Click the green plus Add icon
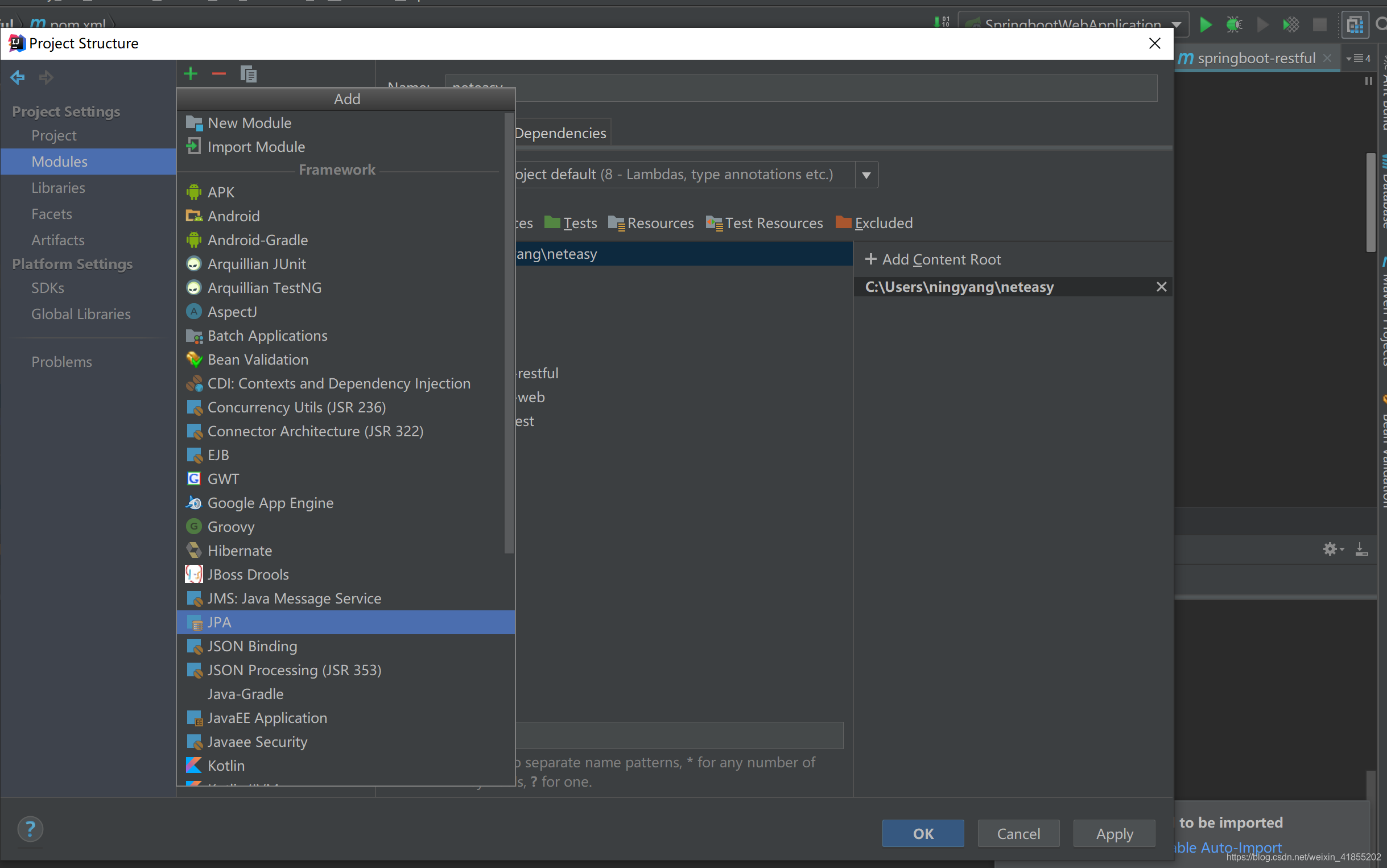 (191, 73)
